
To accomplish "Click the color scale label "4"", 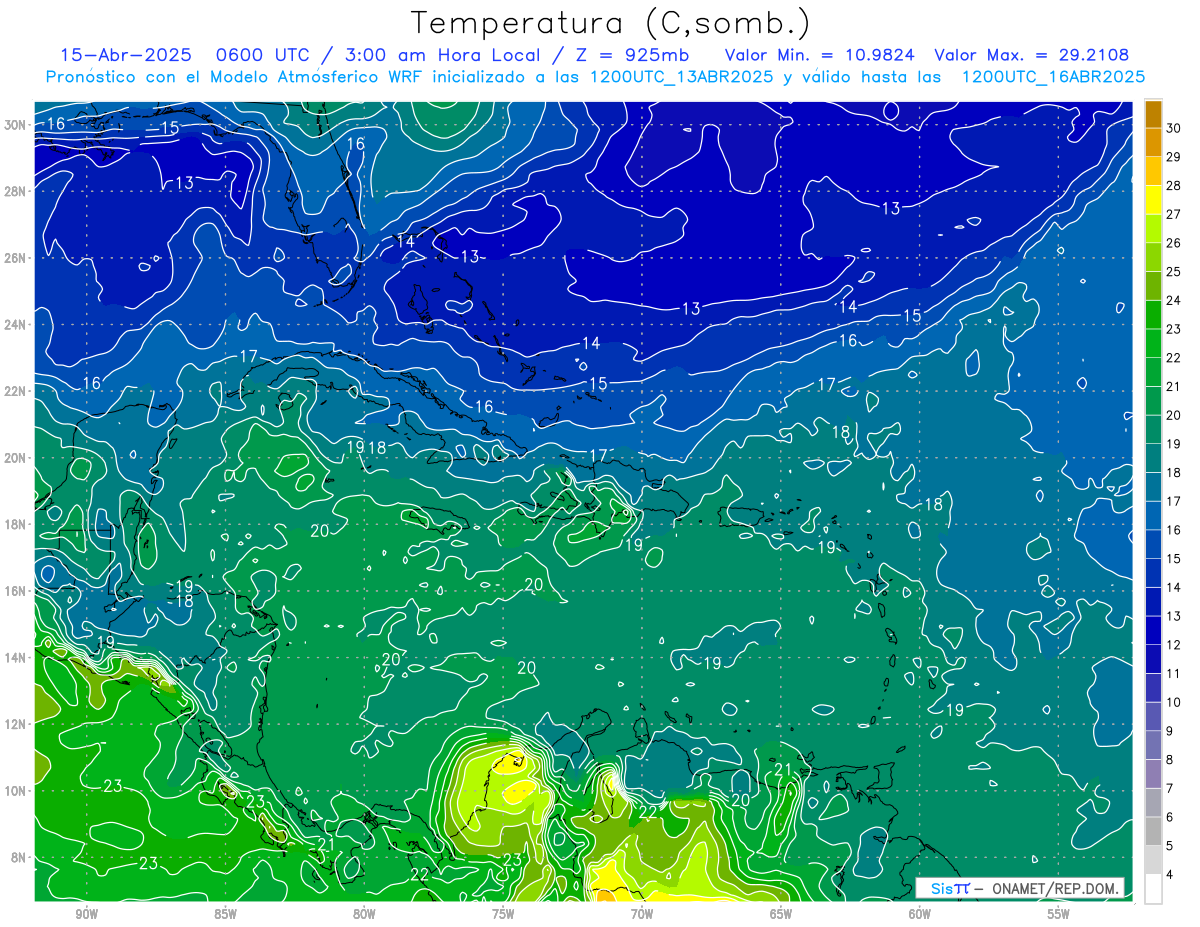I will click(x=1170, y=874).
